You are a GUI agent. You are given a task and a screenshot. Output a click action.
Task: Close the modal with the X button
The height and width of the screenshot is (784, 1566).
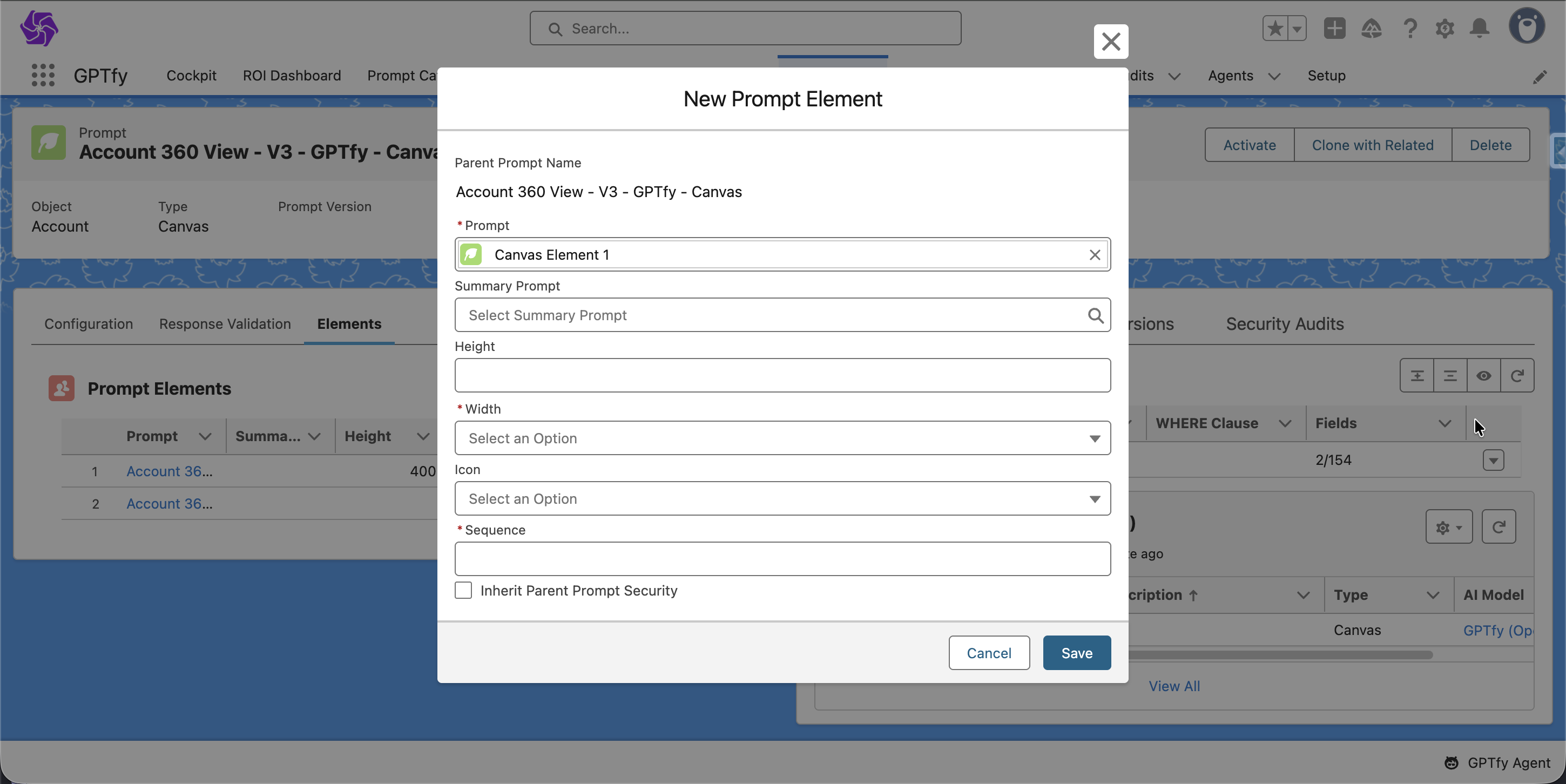tap(1111, 42)
